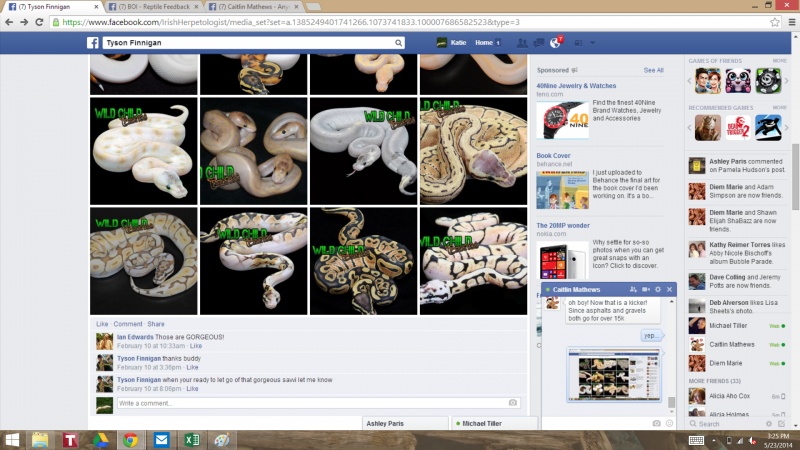Open the Michael Tiller chat tab

(x=494, y=423)
